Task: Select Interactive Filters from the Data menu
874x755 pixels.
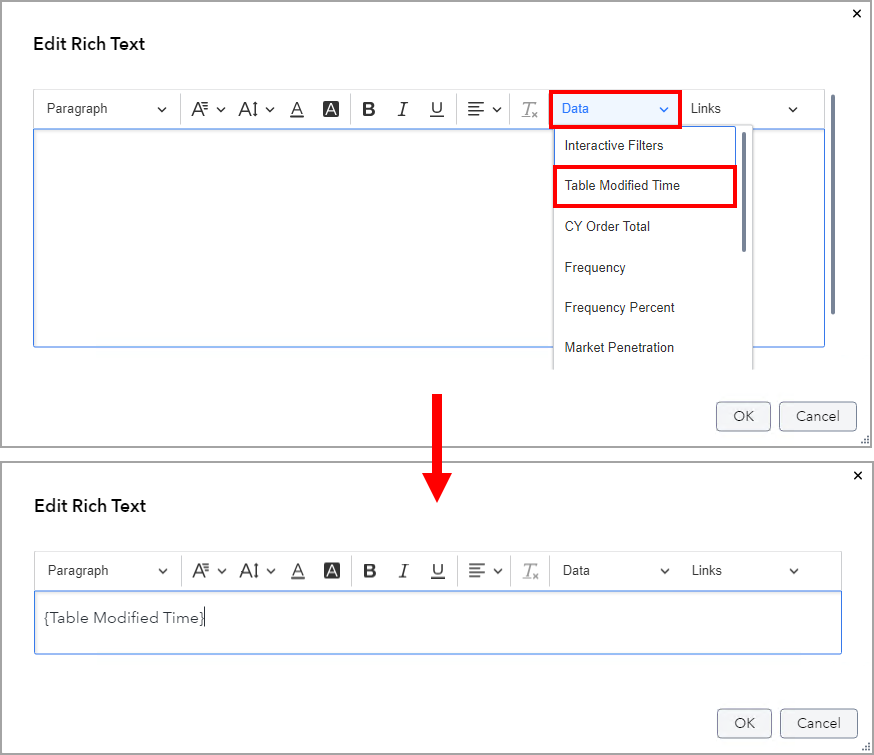Action: tap(614, 145)
